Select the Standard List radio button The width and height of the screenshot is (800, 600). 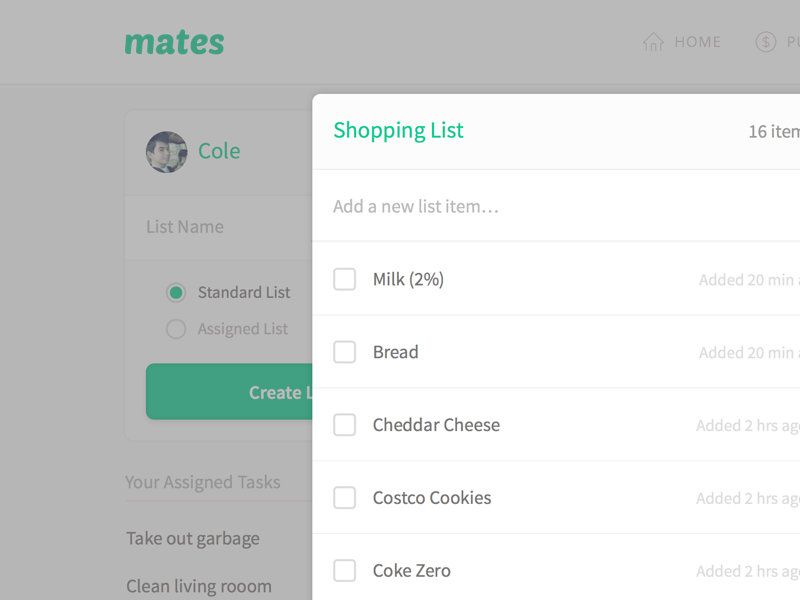(175, 292)
